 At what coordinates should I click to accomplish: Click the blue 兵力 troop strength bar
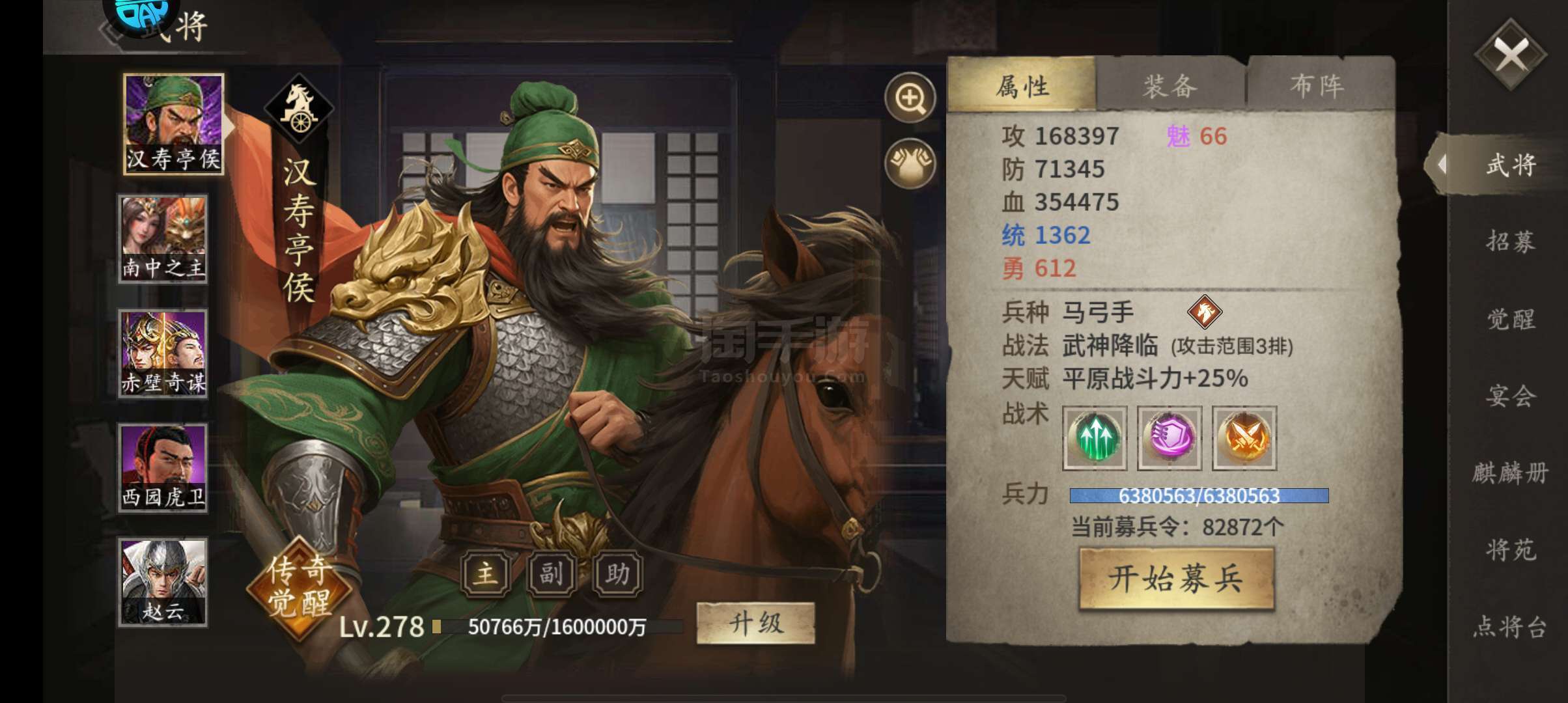(1199, 496)
